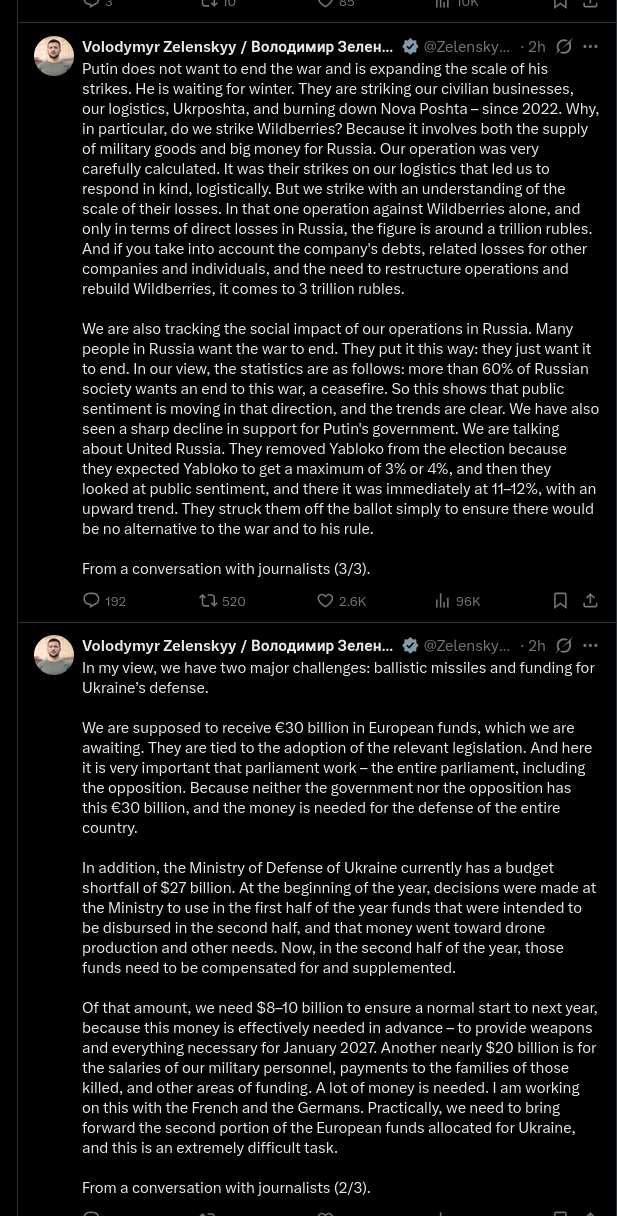
Task: View analytics showing 96K views
Action: pos(458,601)
